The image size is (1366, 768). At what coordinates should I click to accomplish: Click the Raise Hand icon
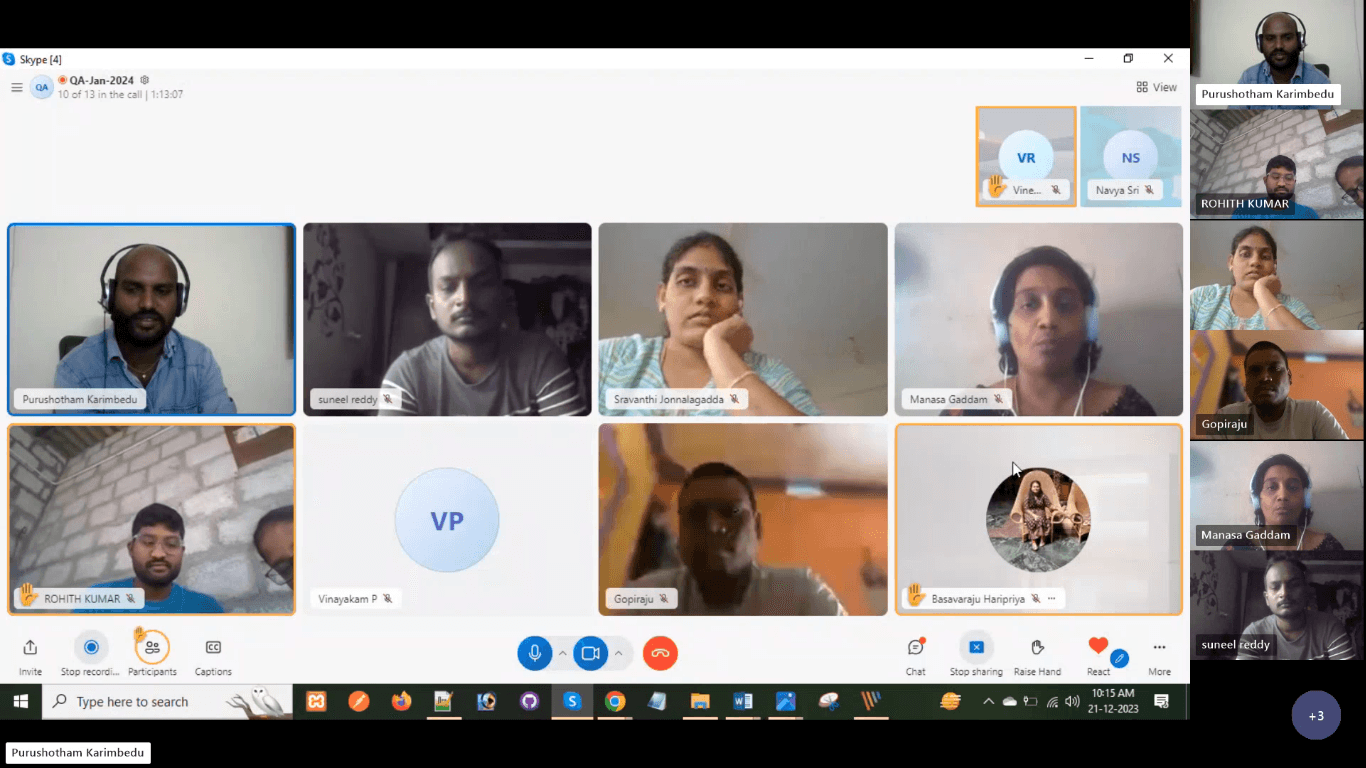point(1037,648)
